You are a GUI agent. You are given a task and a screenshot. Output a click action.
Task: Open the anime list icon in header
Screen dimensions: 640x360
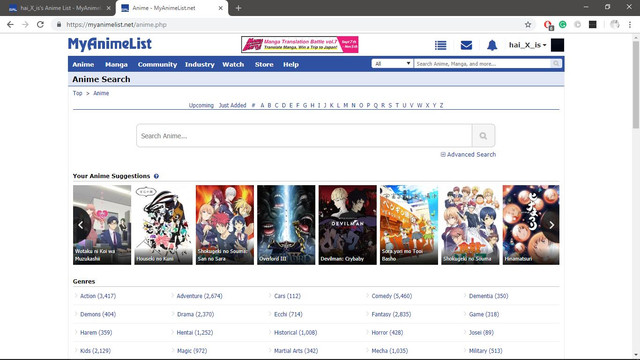coord(440,45)
